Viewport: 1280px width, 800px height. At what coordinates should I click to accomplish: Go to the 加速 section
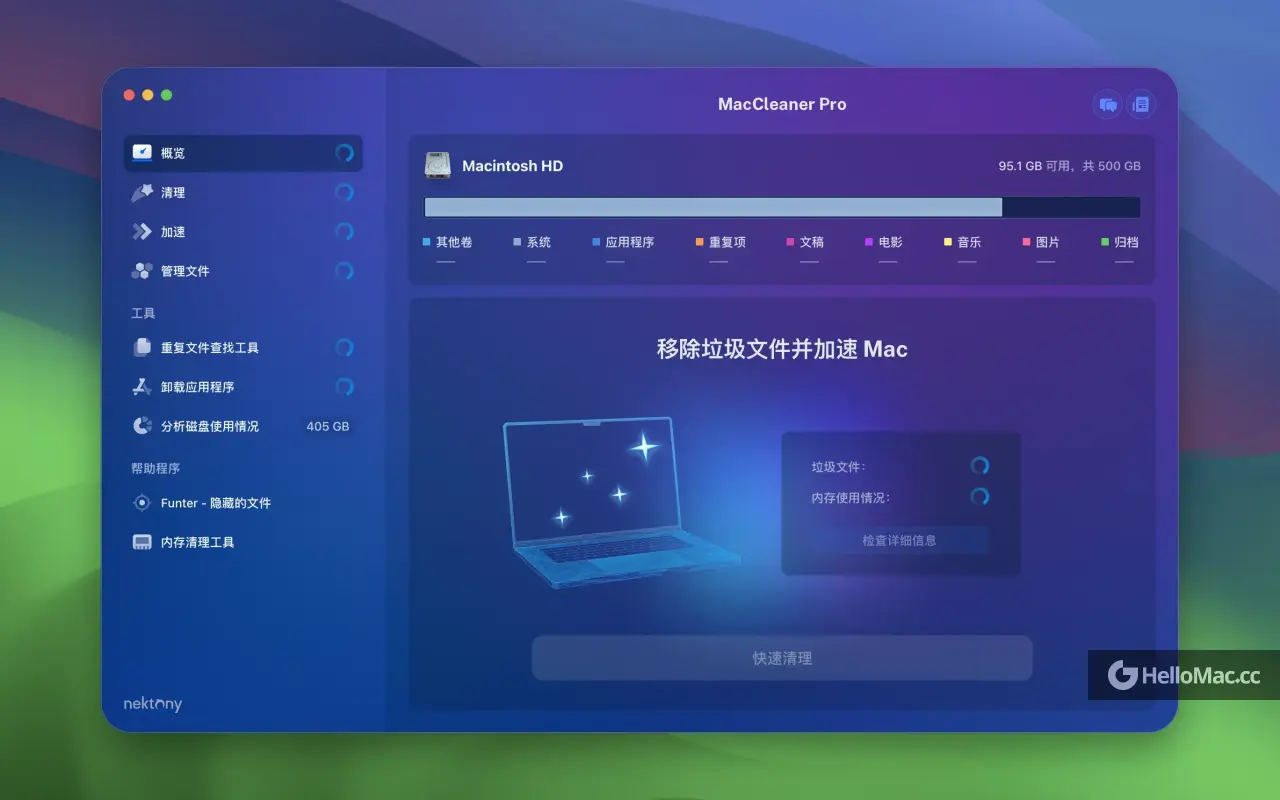(x=243, y=231)
